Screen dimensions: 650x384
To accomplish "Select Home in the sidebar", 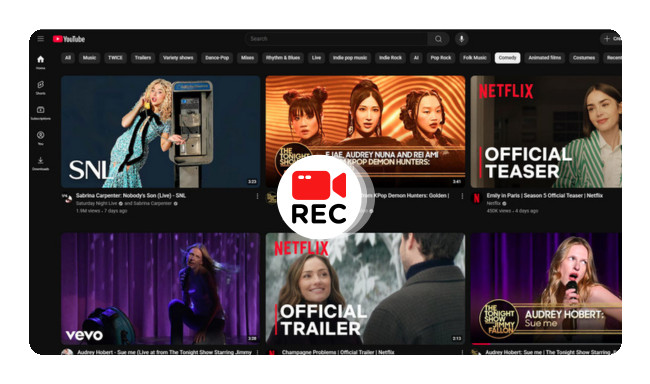I will click(x=40, y=62).
